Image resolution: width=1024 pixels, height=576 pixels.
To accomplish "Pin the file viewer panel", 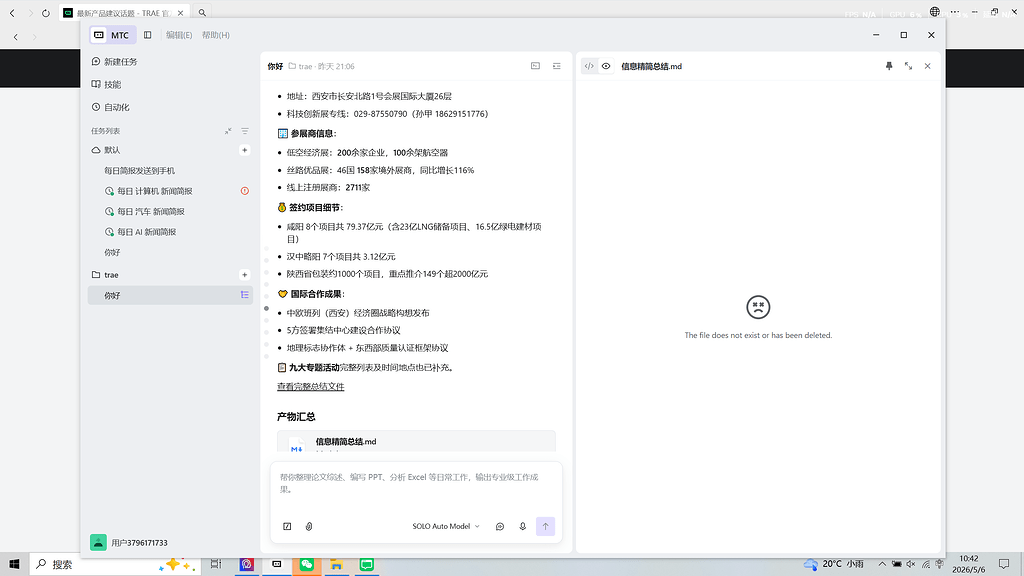I will click(x=889, y=66).
